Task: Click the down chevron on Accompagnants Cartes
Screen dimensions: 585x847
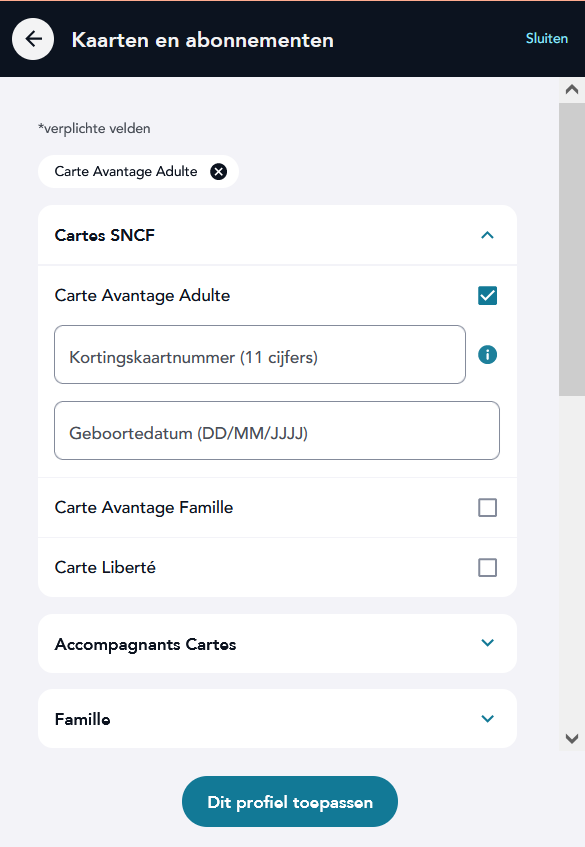Action: click(x=487, y=643)
